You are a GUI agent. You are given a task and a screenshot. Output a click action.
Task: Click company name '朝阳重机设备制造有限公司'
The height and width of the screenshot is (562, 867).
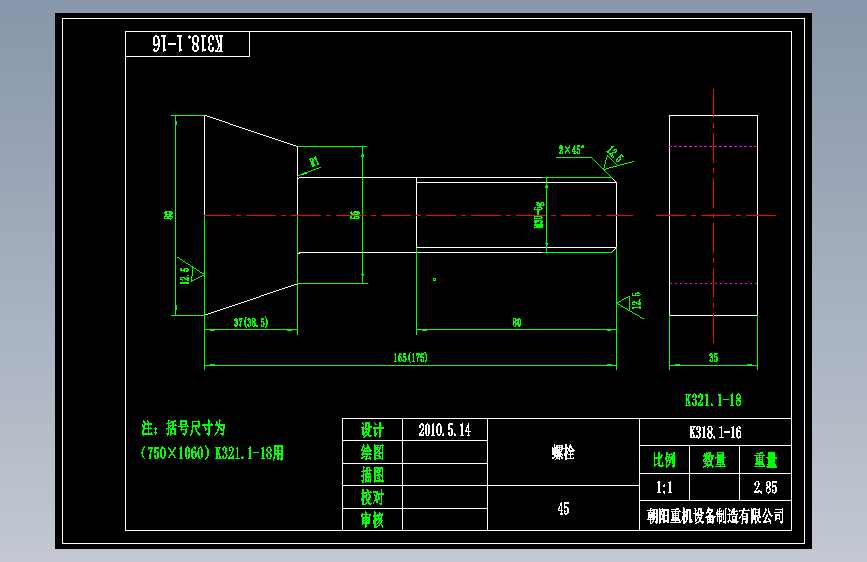tap(715, 516)
